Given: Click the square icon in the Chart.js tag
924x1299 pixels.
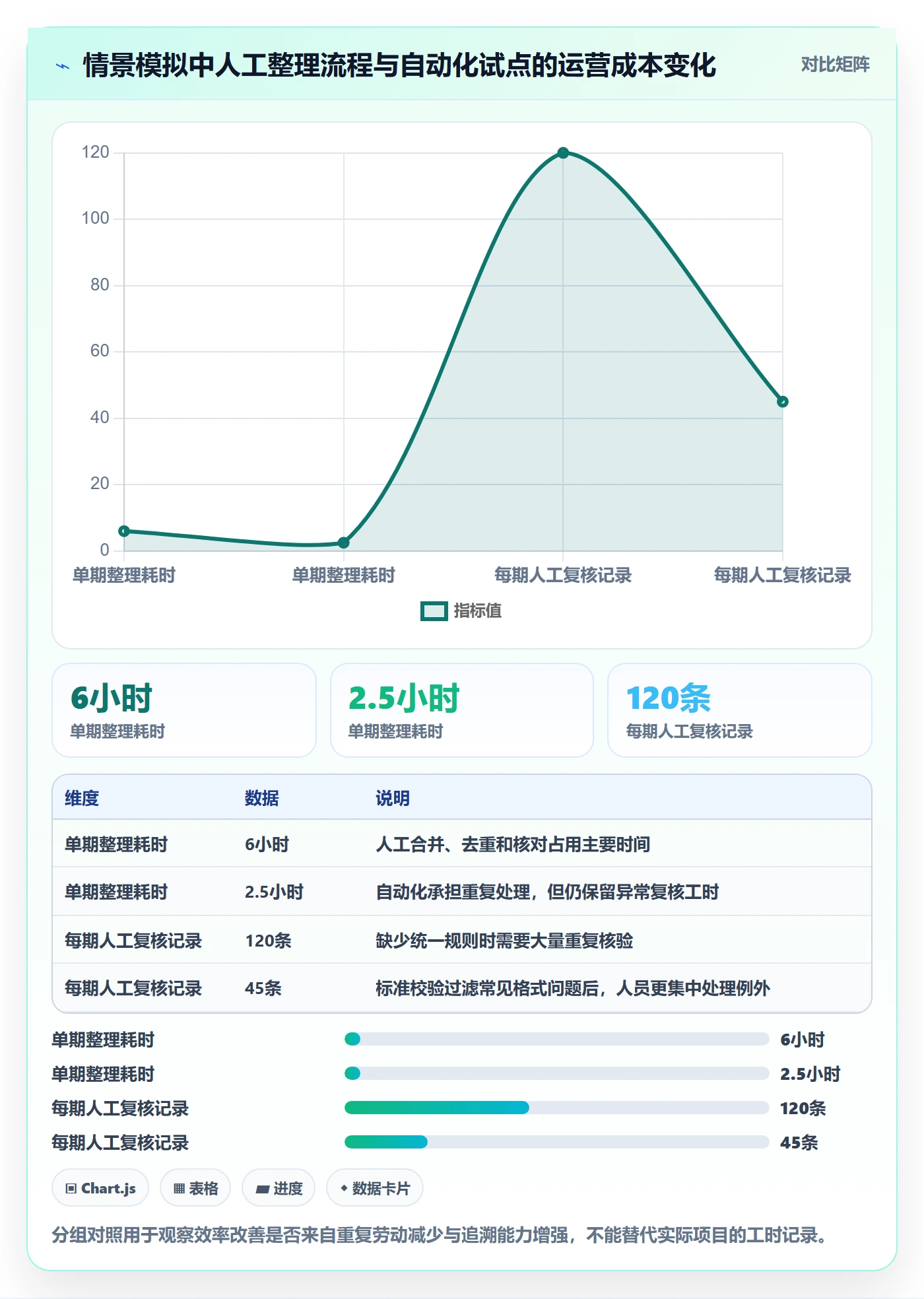Looking at the screenshot, I should point(71,1189).
